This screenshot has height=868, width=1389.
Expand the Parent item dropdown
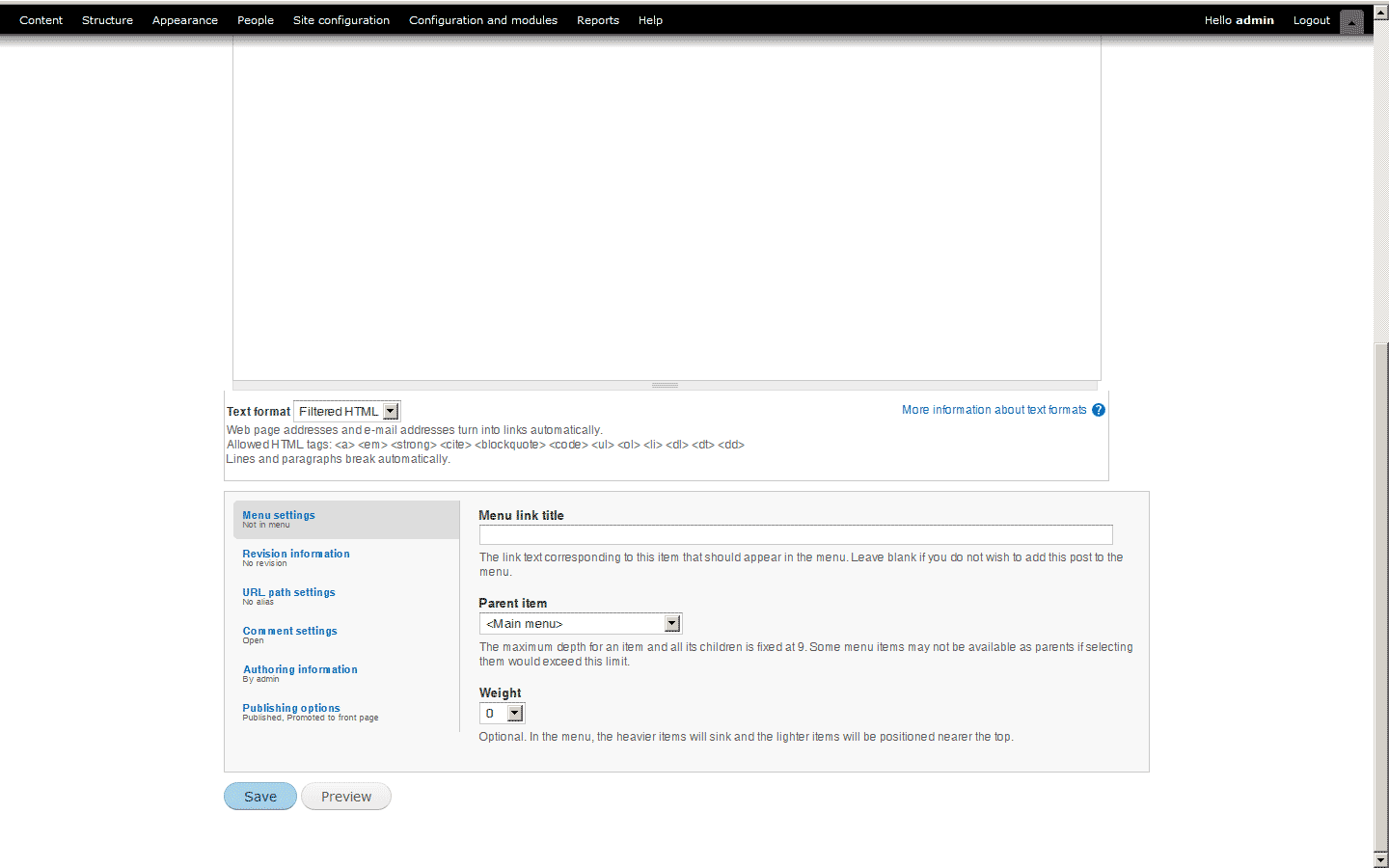click(581, 624)
